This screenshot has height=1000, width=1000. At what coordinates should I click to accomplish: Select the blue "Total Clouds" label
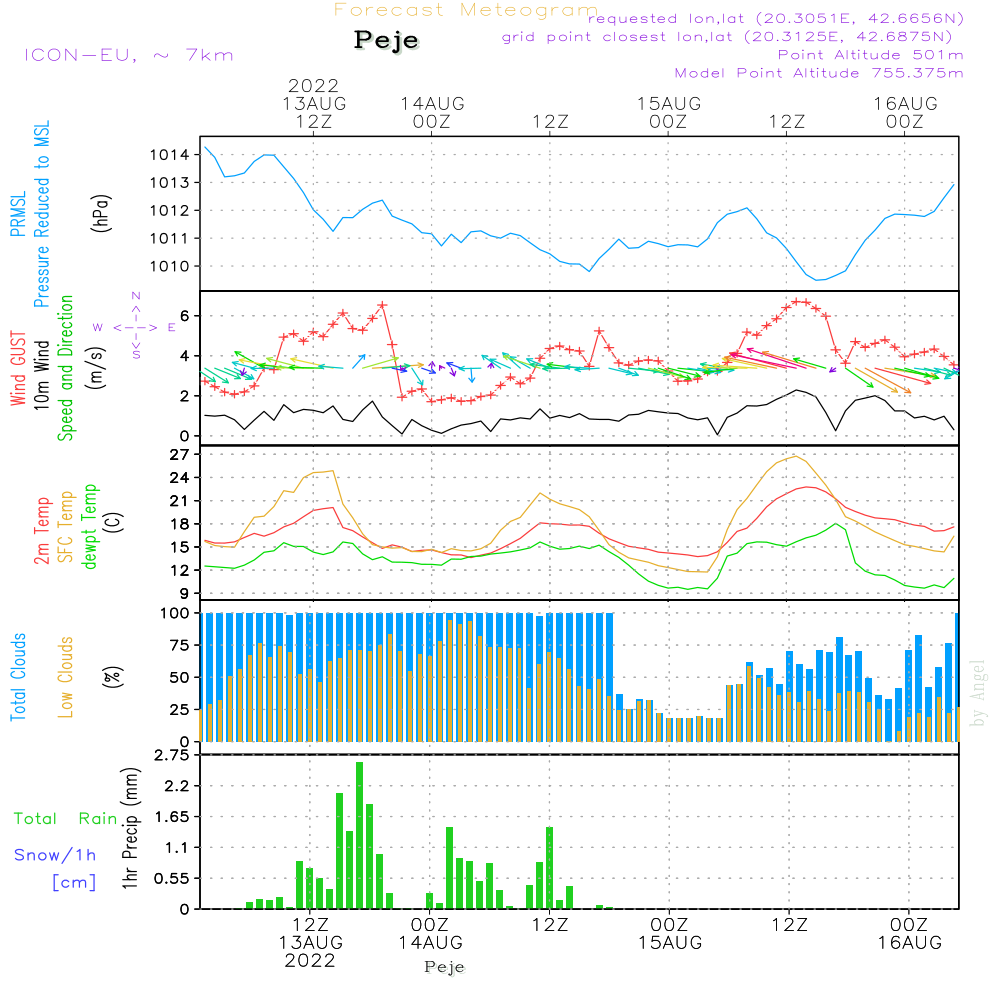(x=18, y=677)
